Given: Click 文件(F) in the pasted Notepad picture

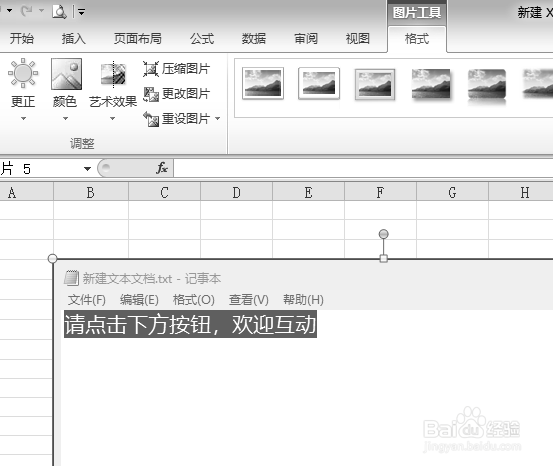Looking at the screenshot, I should 86,300.
